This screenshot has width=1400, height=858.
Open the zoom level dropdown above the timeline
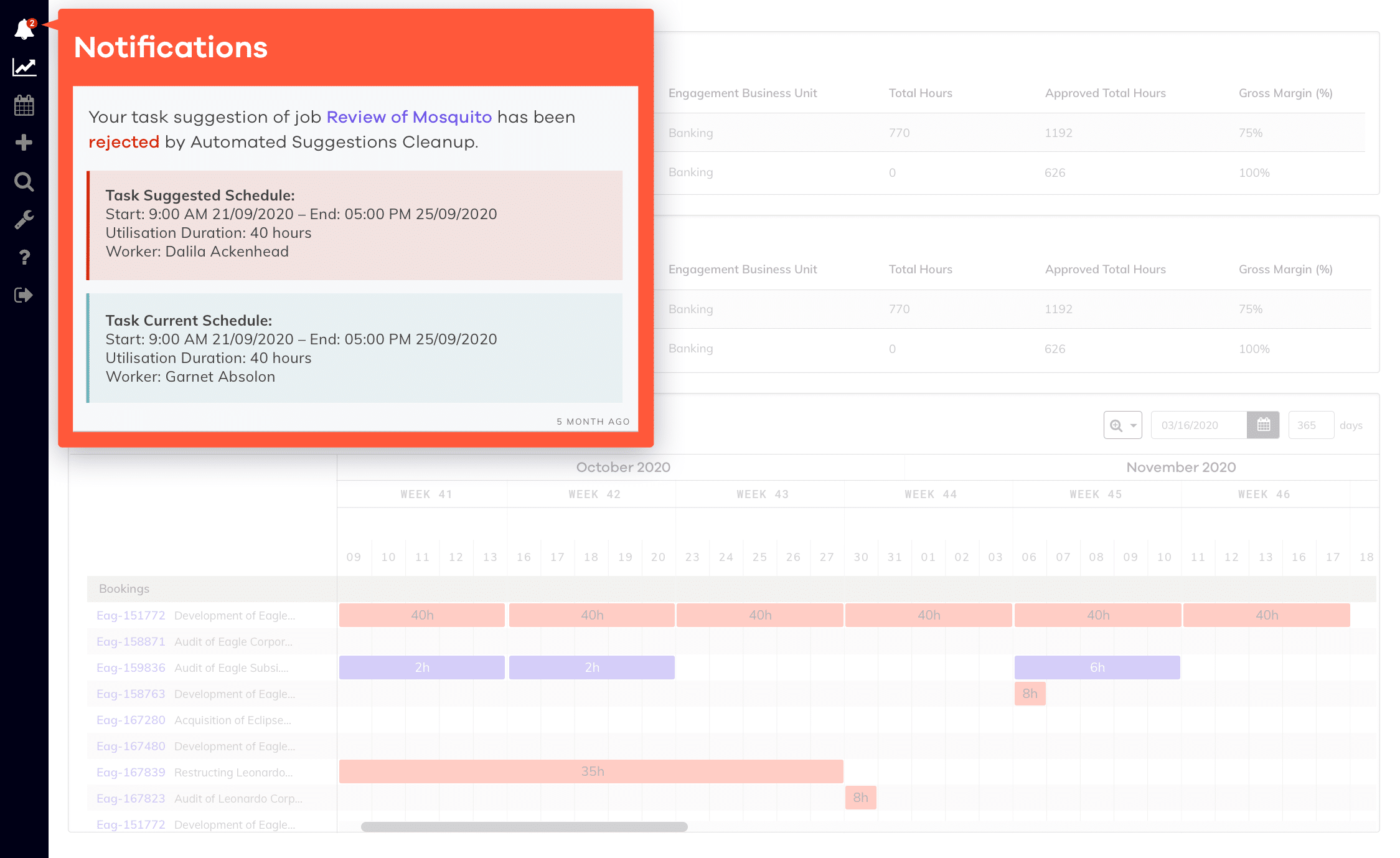(1122, 425)
